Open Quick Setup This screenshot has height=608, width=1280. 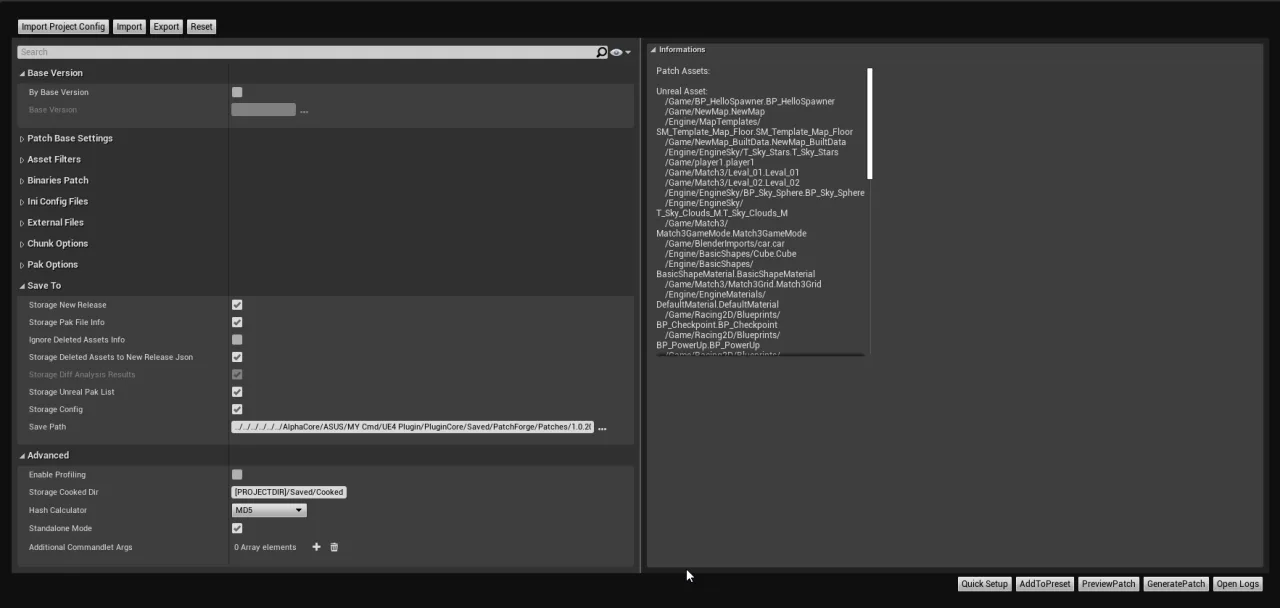point(984,584)
